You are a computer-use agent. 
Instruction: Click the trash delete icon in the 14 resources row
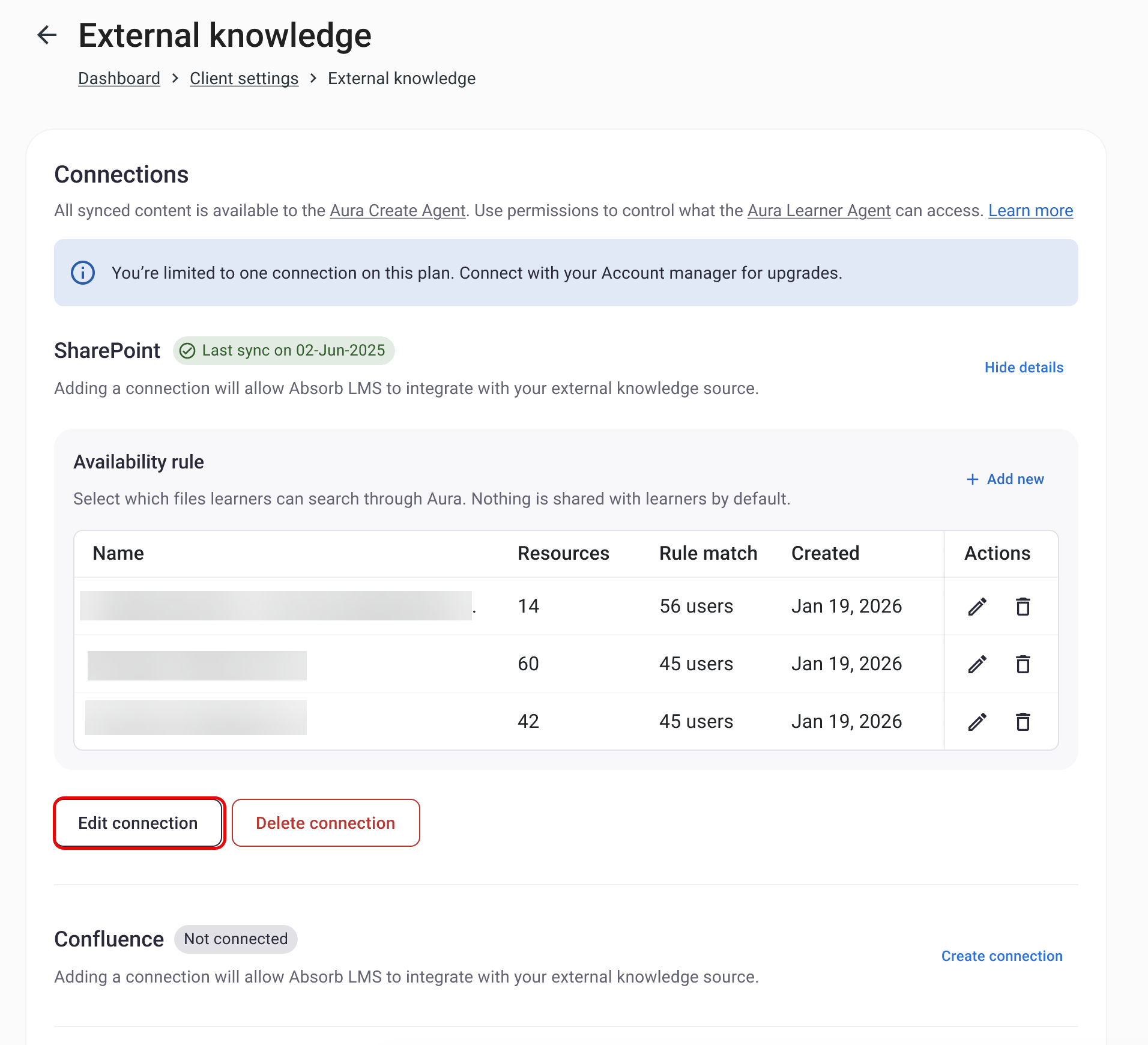coord(1023,607)
